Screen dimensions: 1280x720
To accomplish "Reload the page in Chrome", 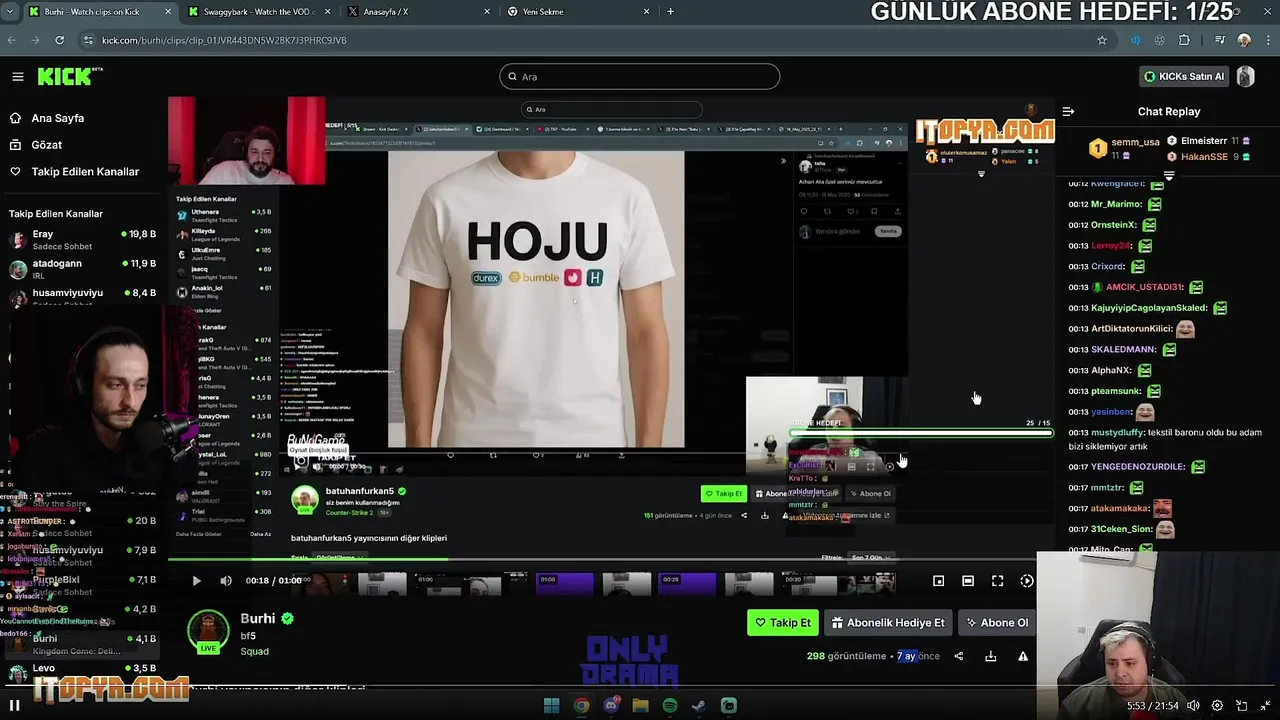I will point(60,40).
